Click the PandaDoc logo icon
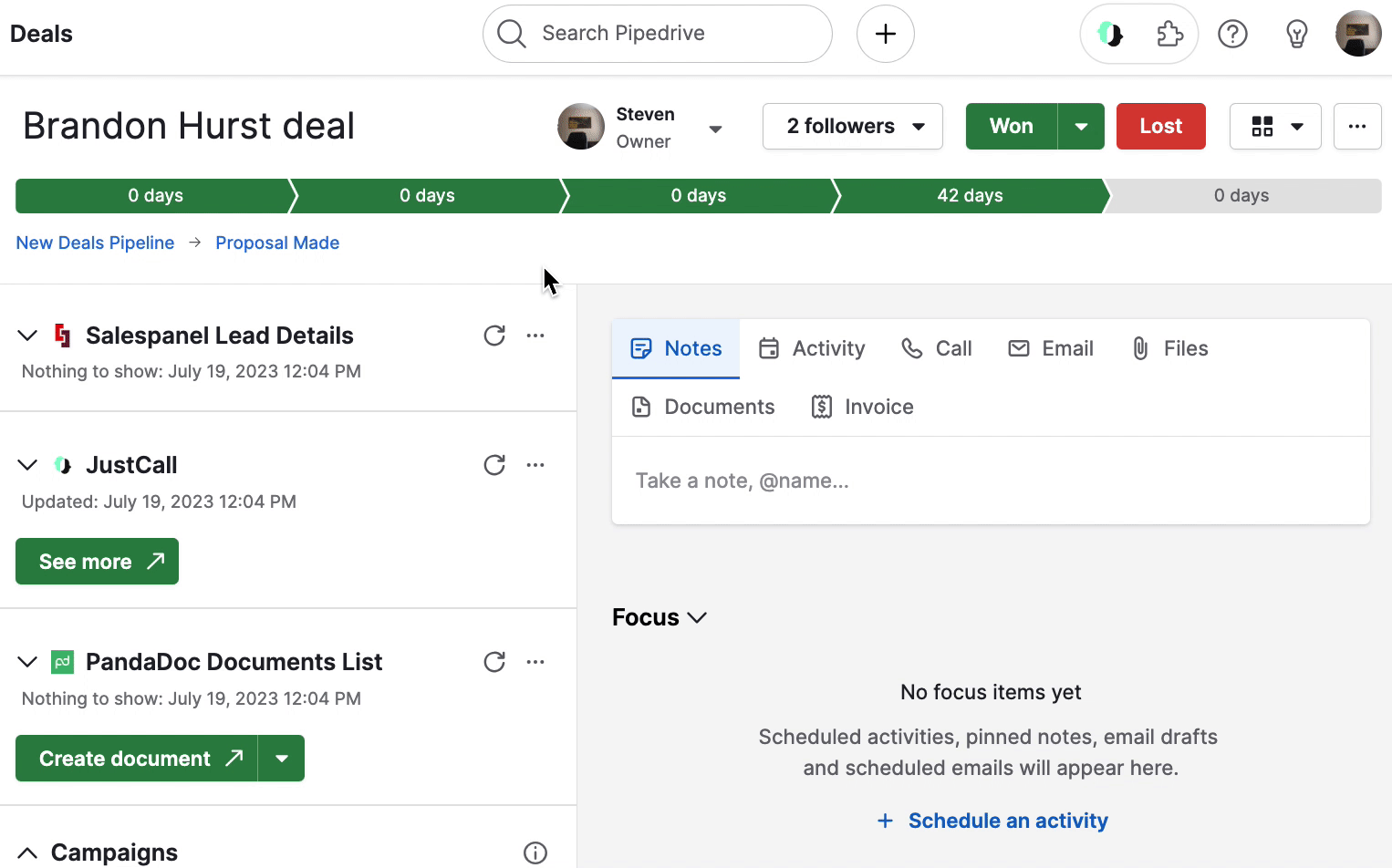 (x=62, y=662)
